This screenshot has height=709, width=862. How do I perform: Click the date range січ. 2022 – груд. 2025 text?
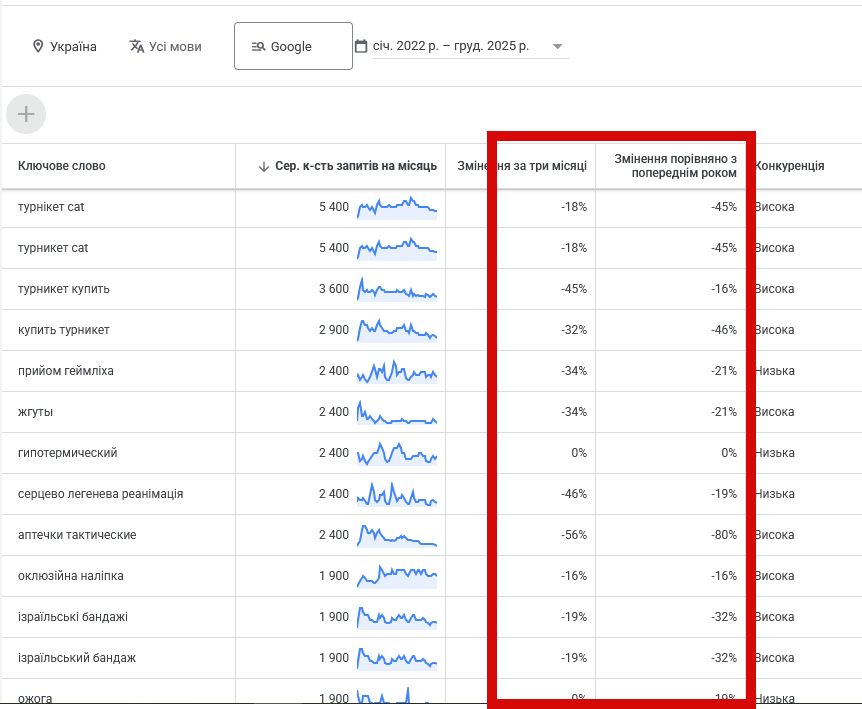point(451,47)
